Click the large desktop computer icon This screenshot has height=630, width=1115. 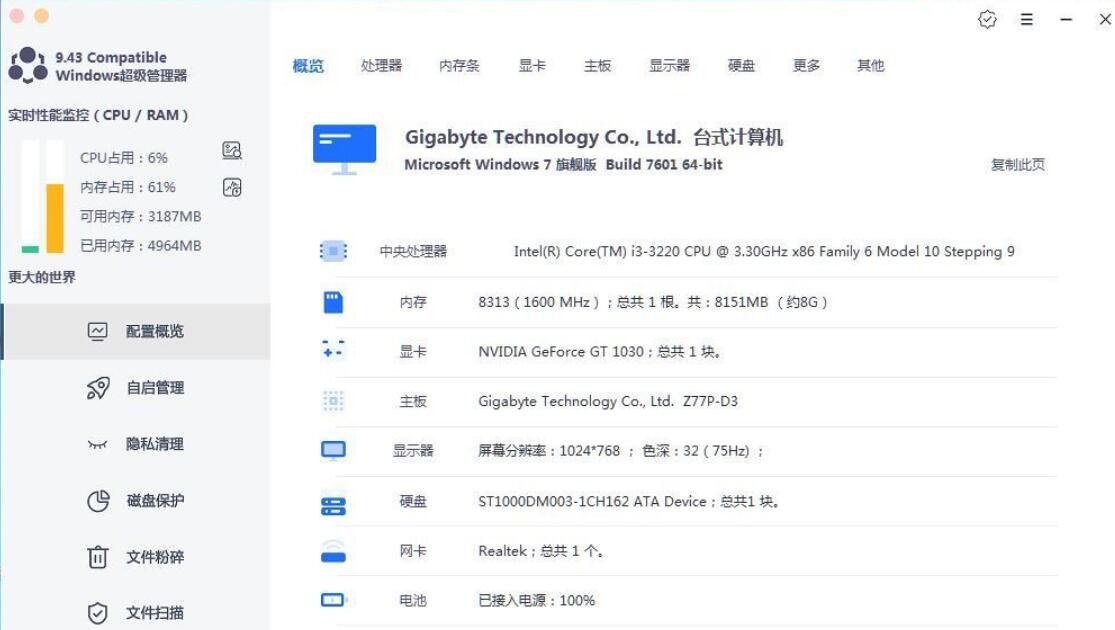pos(344,149)
